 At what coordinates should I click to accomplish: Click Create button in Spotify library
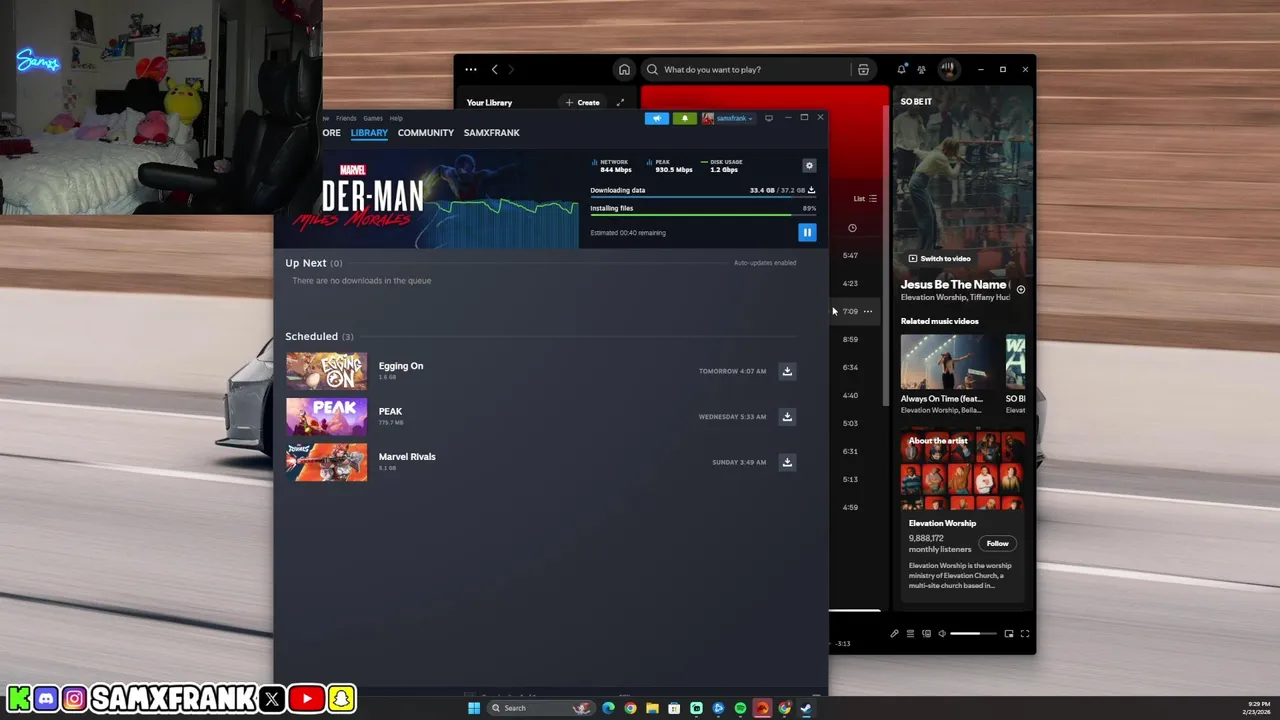[583, 103]
